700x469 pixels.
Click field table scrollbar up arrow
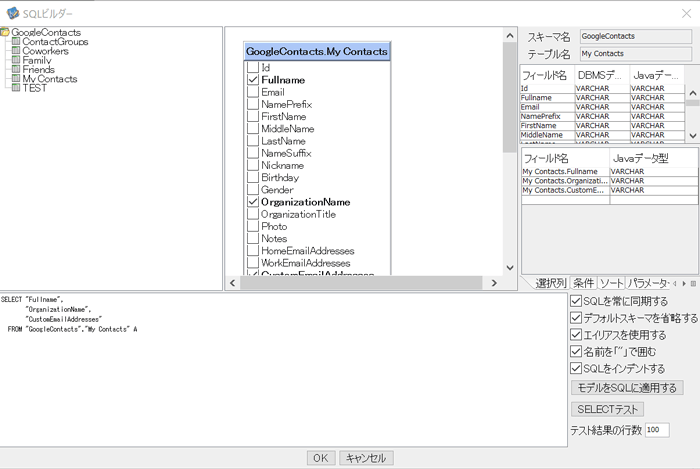click(x=692, y=93)
